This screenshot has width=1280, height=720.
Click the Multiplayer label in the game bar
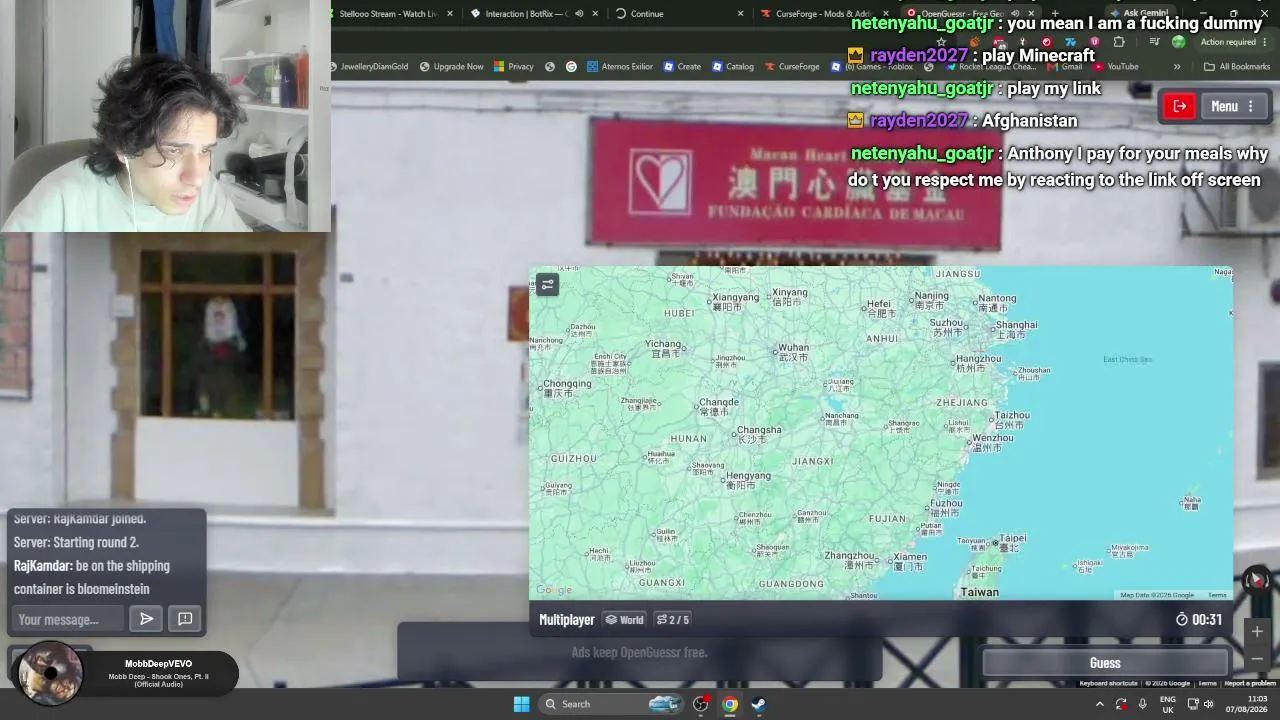[x=567, y=620]
